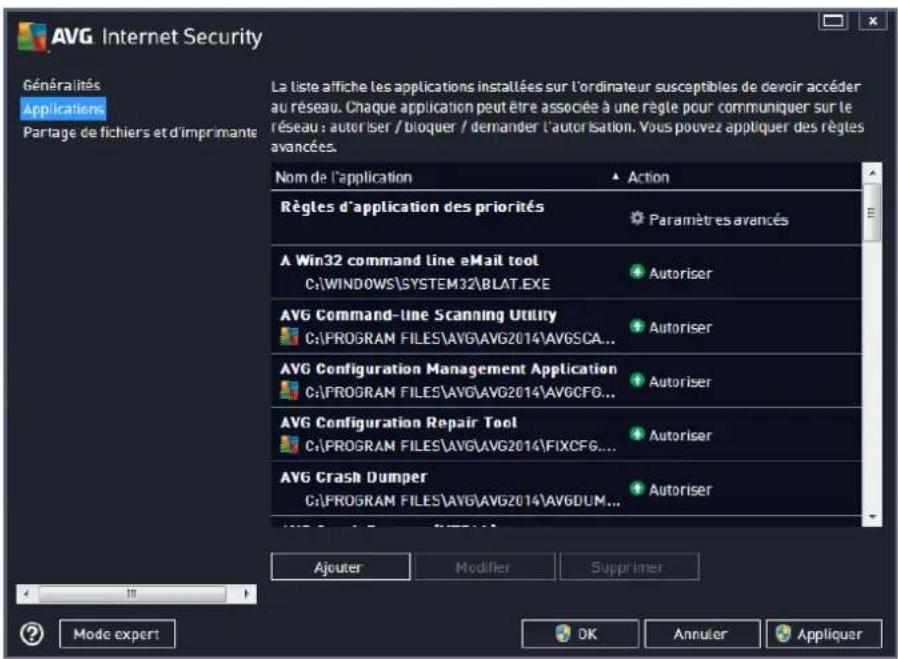The image size is (898, 659).
Task: Select AVG Configuration Management Application row
Action: pyautogui.click(x=566, y=381)
